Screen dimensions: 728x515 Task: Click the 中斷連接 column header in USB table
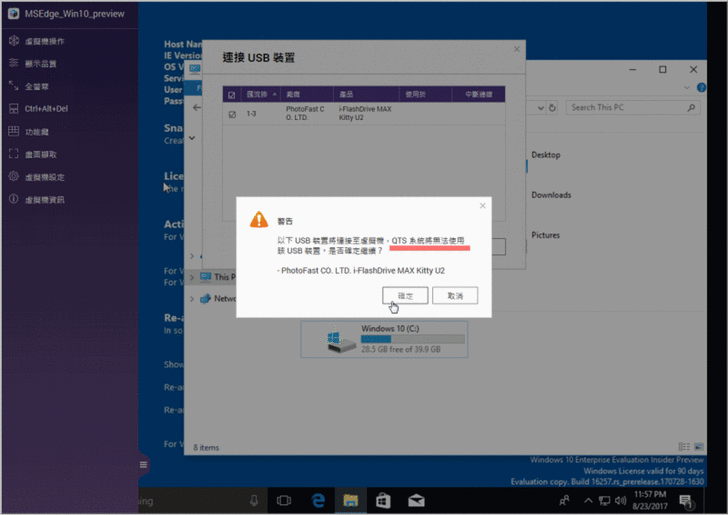pos(479,94)
